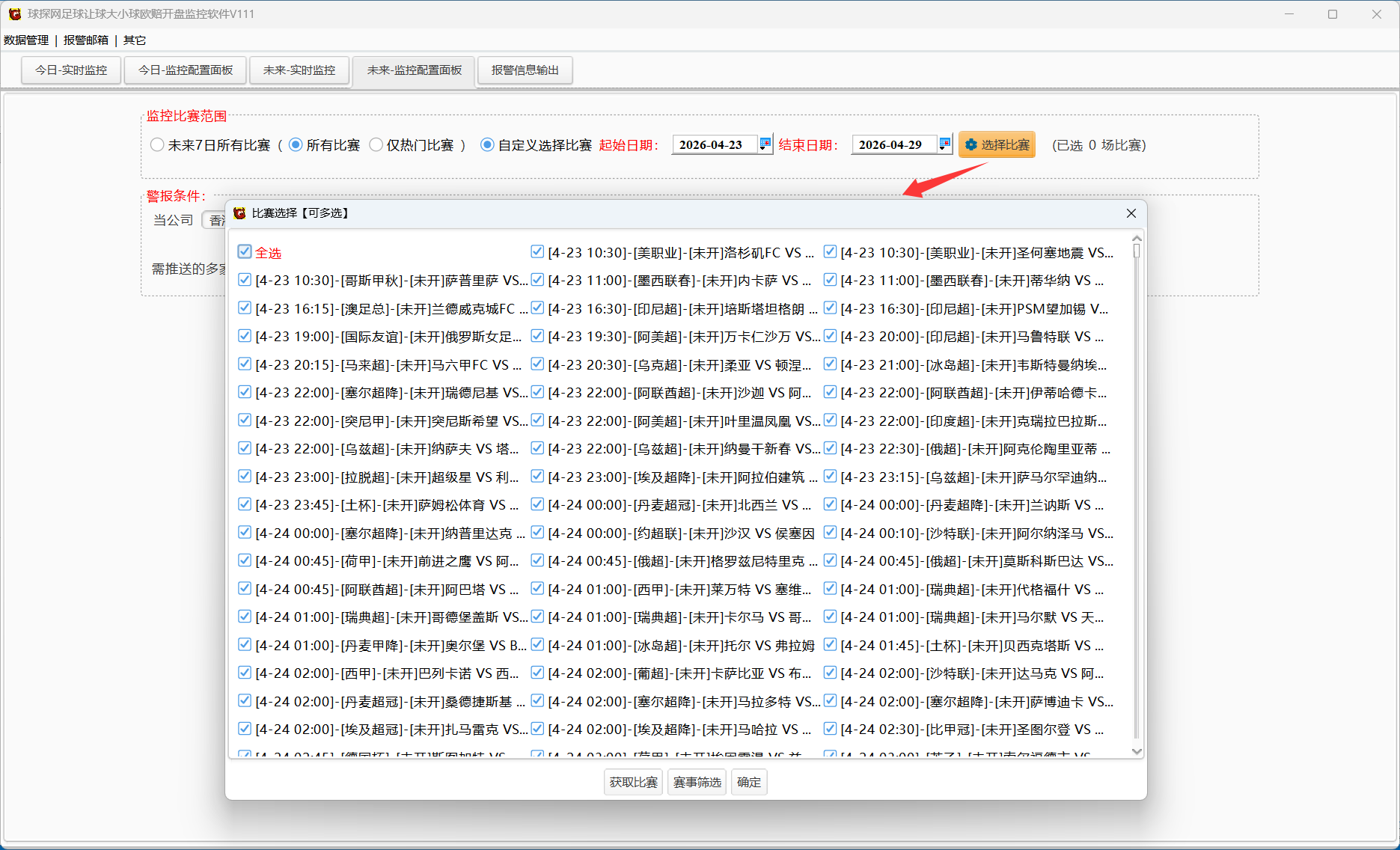1400x850 pixels.
Task: Uncheck 4-23 20:30 乌克超 柔亚 match
Action: click(x=537, y=364)
